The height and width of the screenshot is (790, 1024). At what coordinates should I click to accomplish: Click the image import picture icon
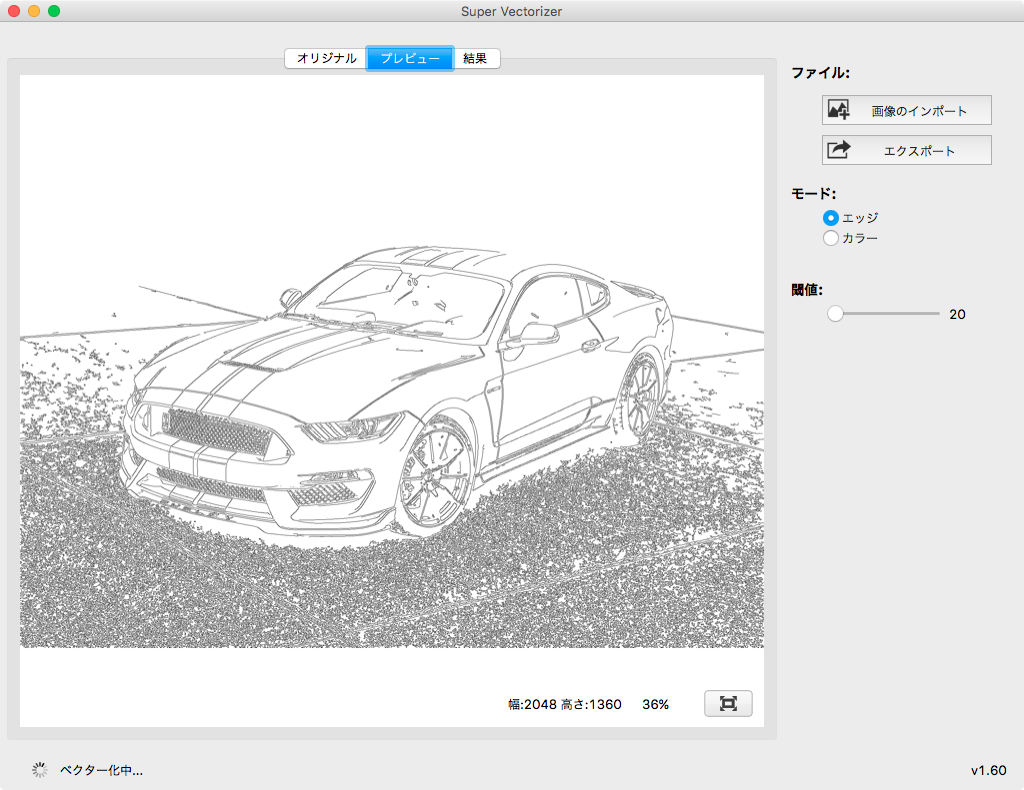pos(839,110)
